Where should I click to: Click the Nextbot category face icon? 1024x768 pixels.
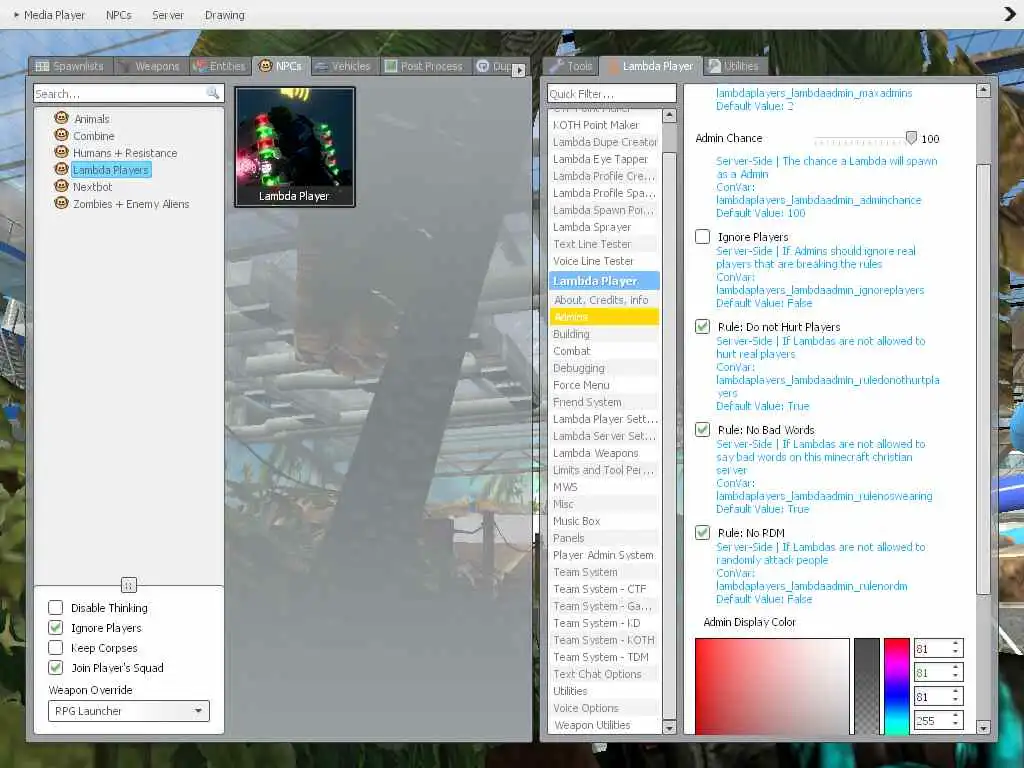(61, 186)
